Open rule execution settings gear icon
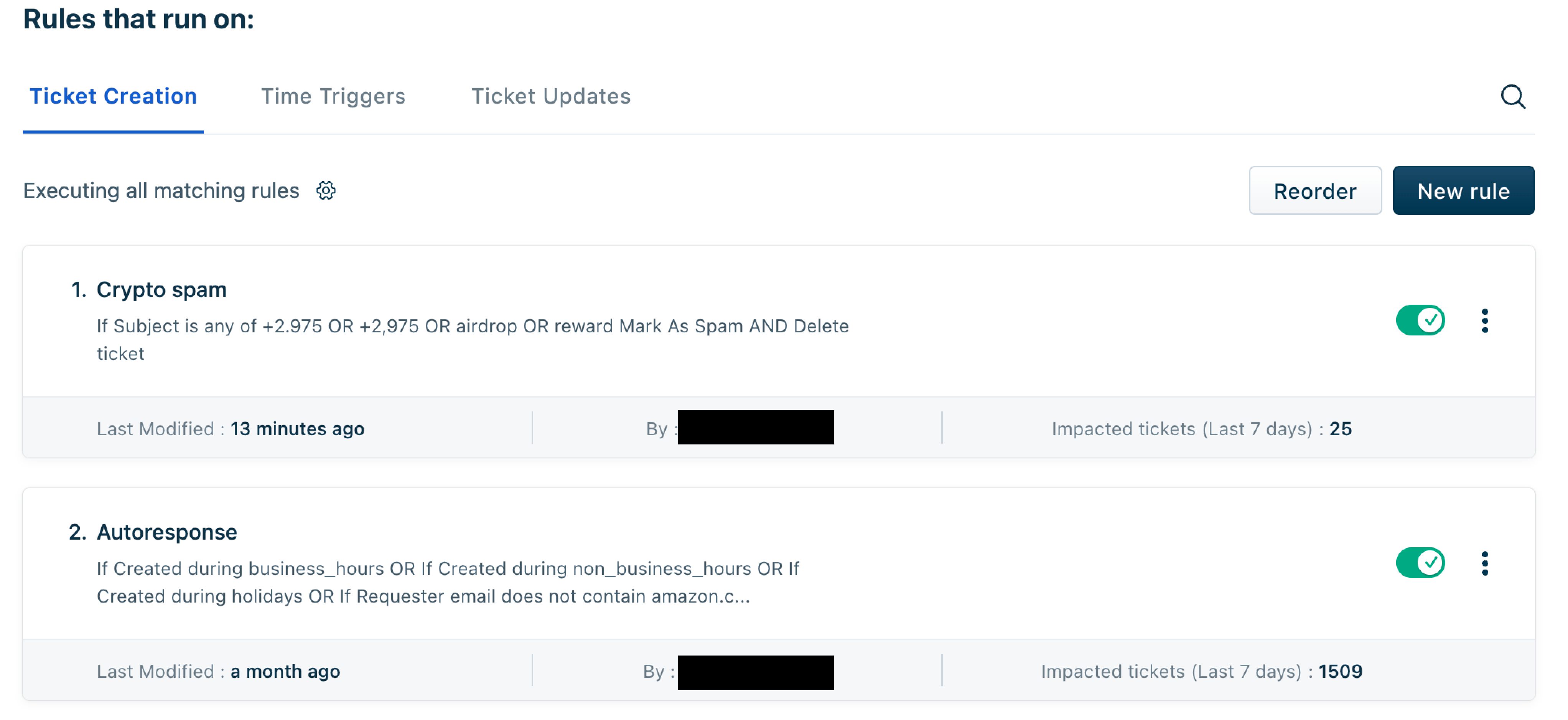1568x720 pixels. click(326, 191)
